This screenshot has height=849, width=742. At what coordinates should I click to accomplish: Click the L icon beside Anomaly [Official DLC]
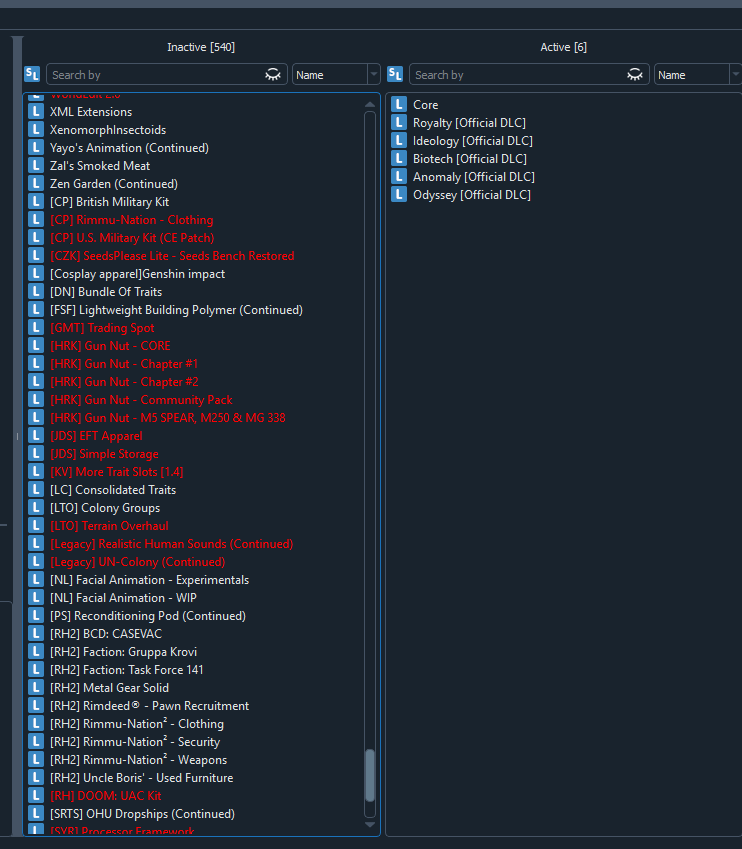click(399, 177)
